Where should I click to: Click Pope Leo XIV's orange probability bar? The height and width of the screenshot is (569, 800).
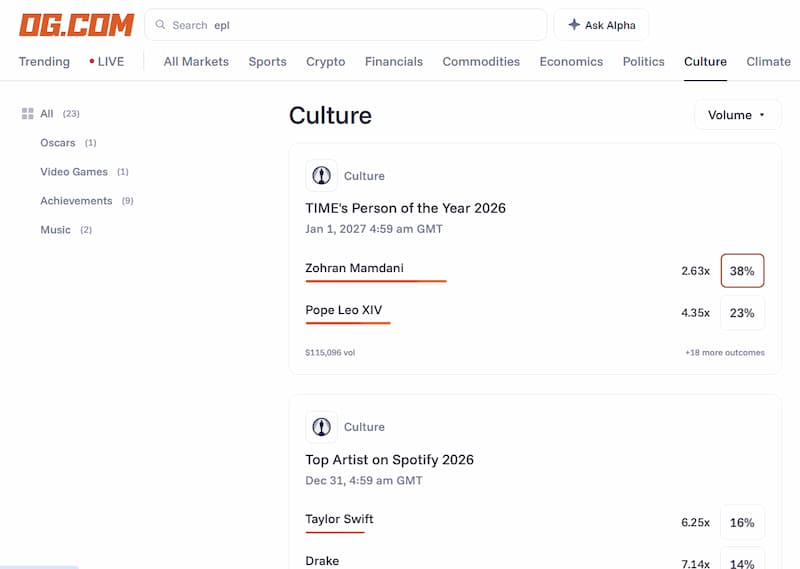(x=348, y=323)
